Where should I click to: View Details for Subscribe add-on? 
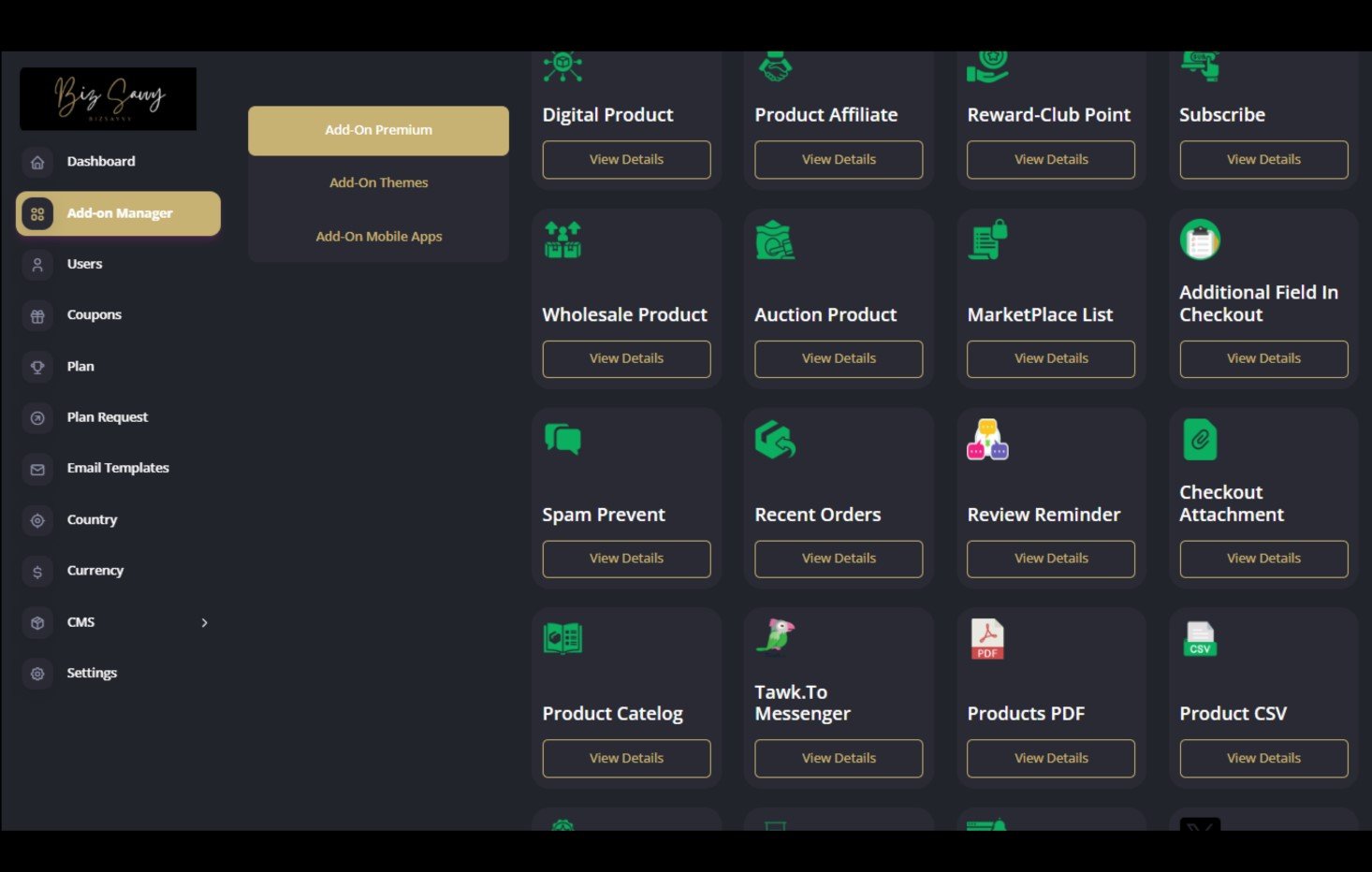click(x=1263, y=160)
